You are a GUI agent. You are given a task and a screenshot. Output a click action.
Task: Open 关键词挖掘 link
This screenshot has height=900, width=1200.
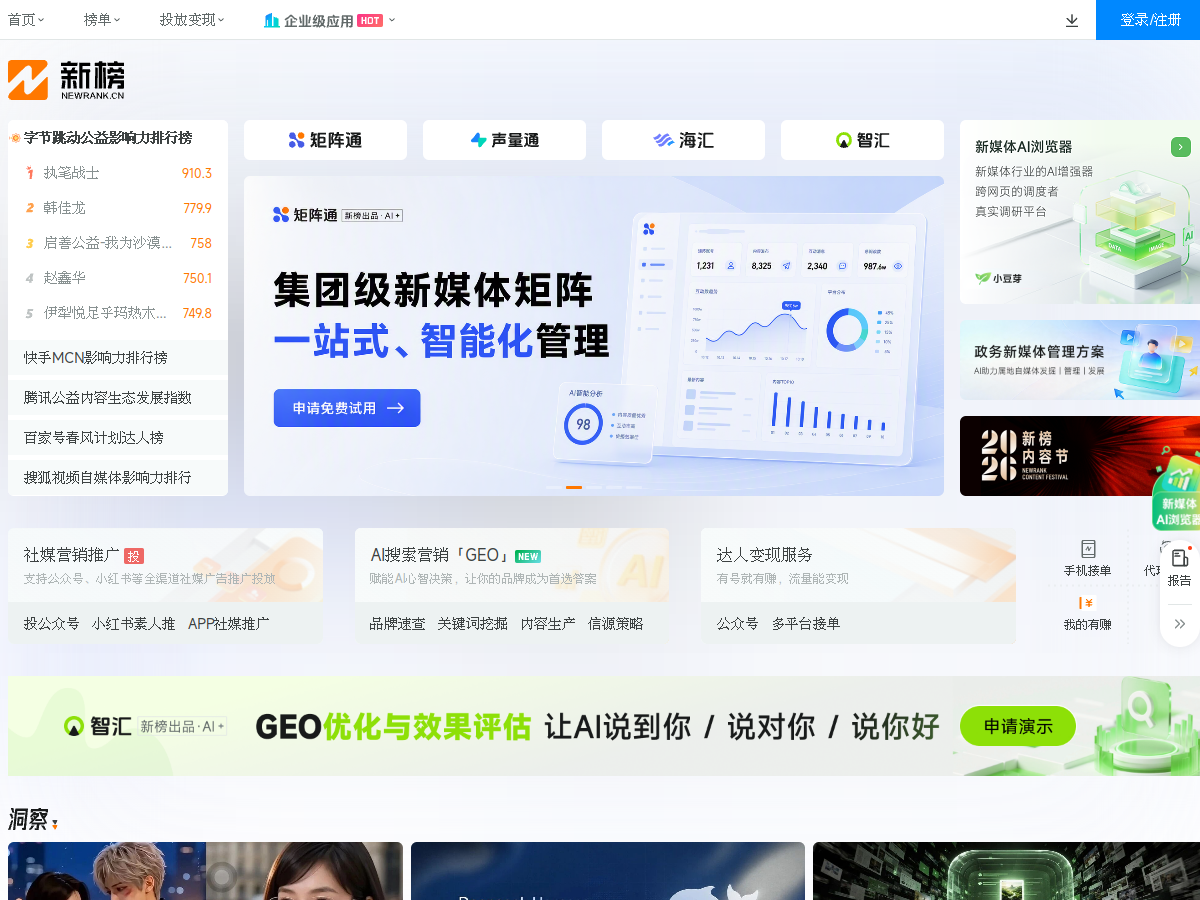(473, 623)
